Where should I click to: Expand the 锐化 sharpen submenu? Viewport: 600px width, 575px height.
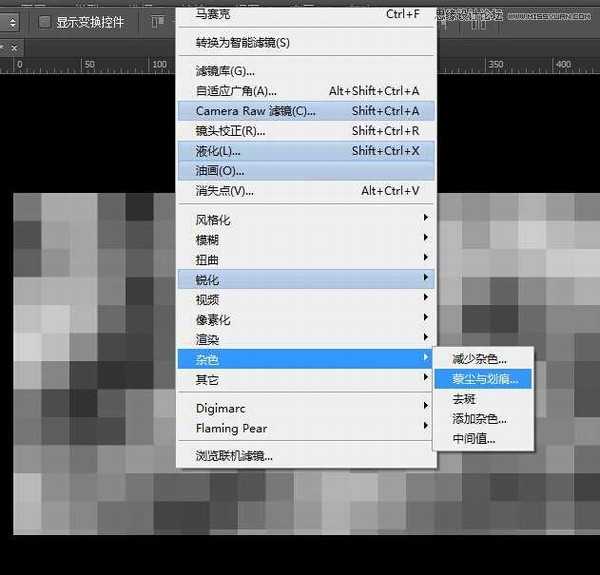point(207,279)
